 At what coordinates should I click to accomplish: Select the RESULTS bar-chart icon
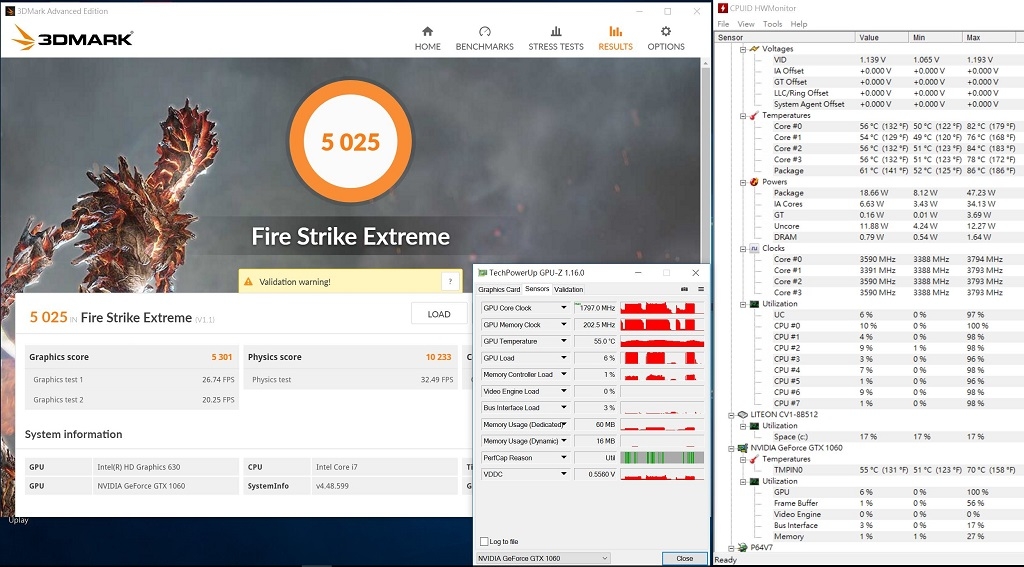[x=615, y=31]
